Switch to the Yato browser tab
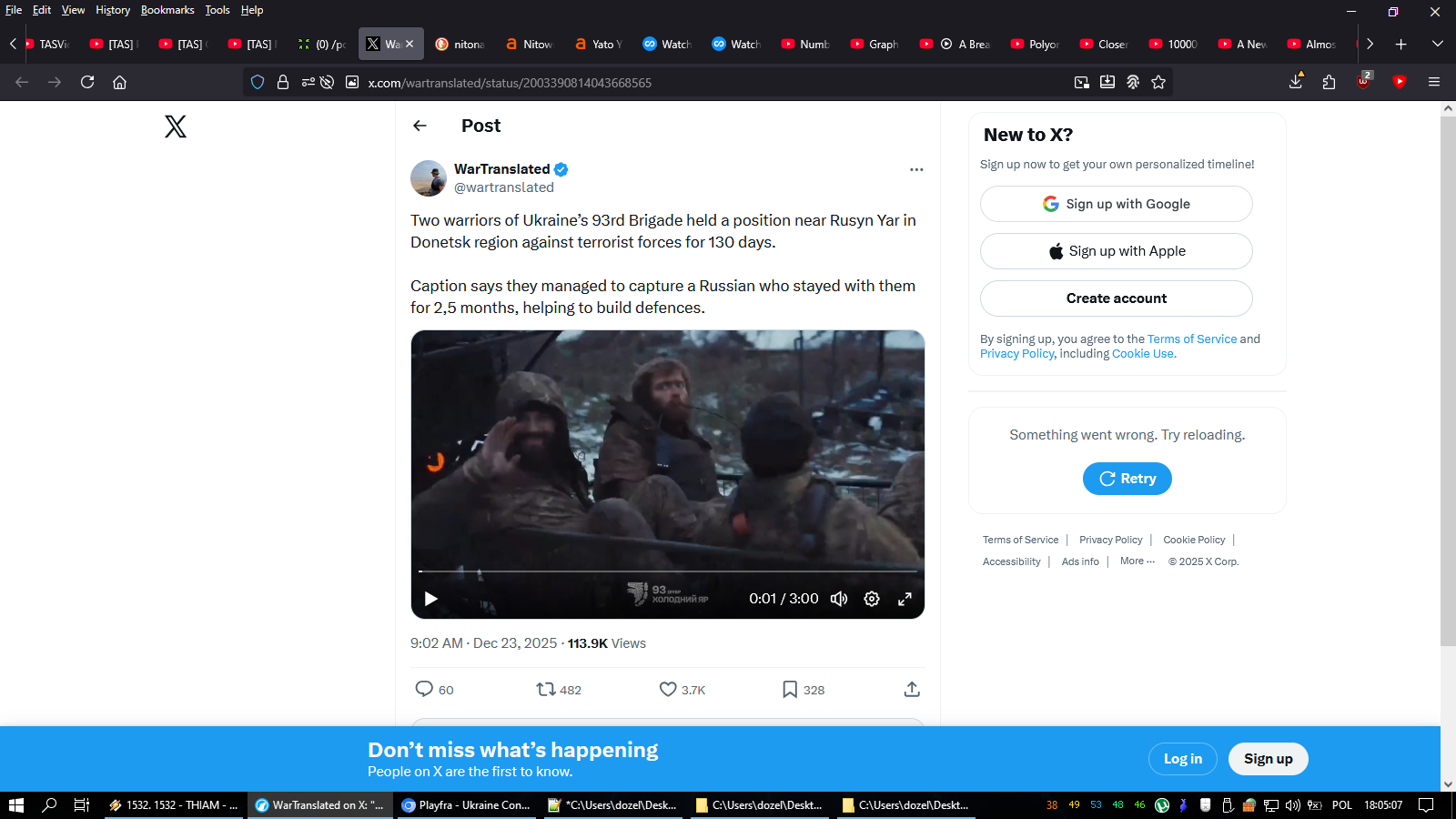Screen dimensions: 1456x819 pyautogui.click(x=599, y=44)
